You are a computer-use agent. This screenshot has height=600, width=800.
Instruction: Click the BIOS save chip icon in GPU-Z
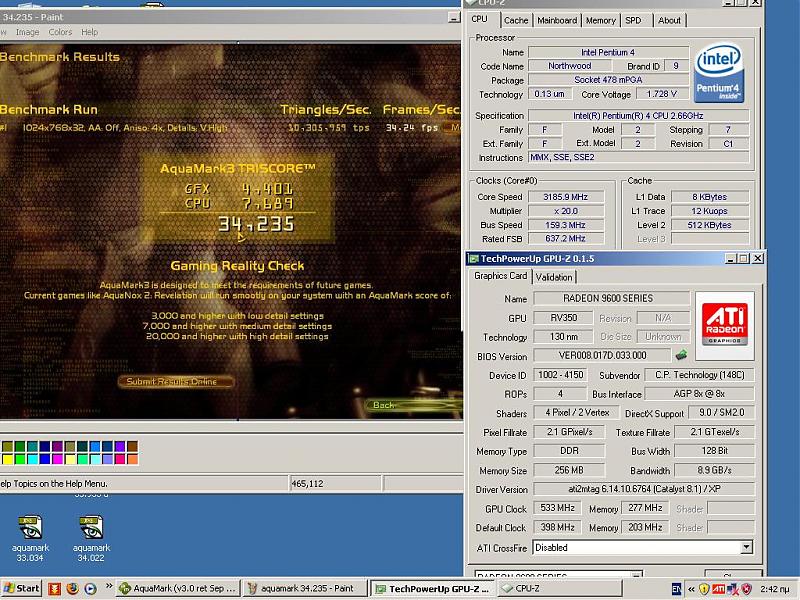681,355
